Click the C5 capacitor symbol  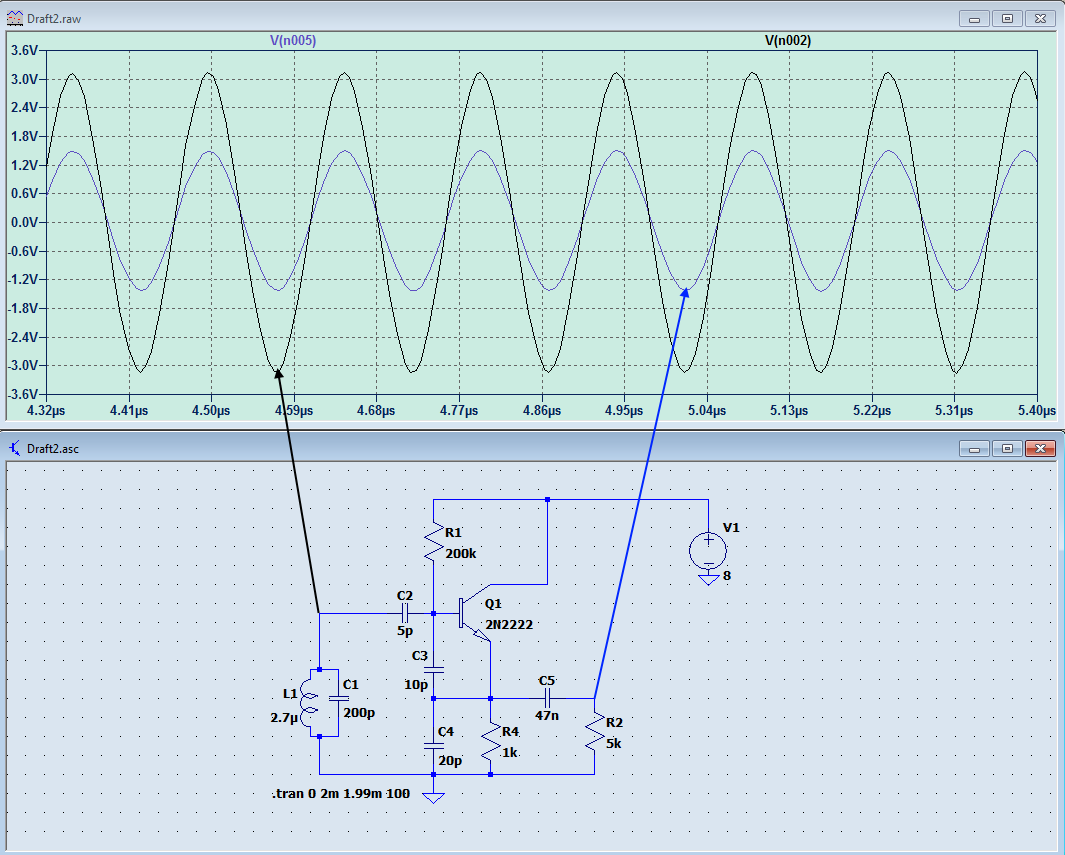coord(547,698)
